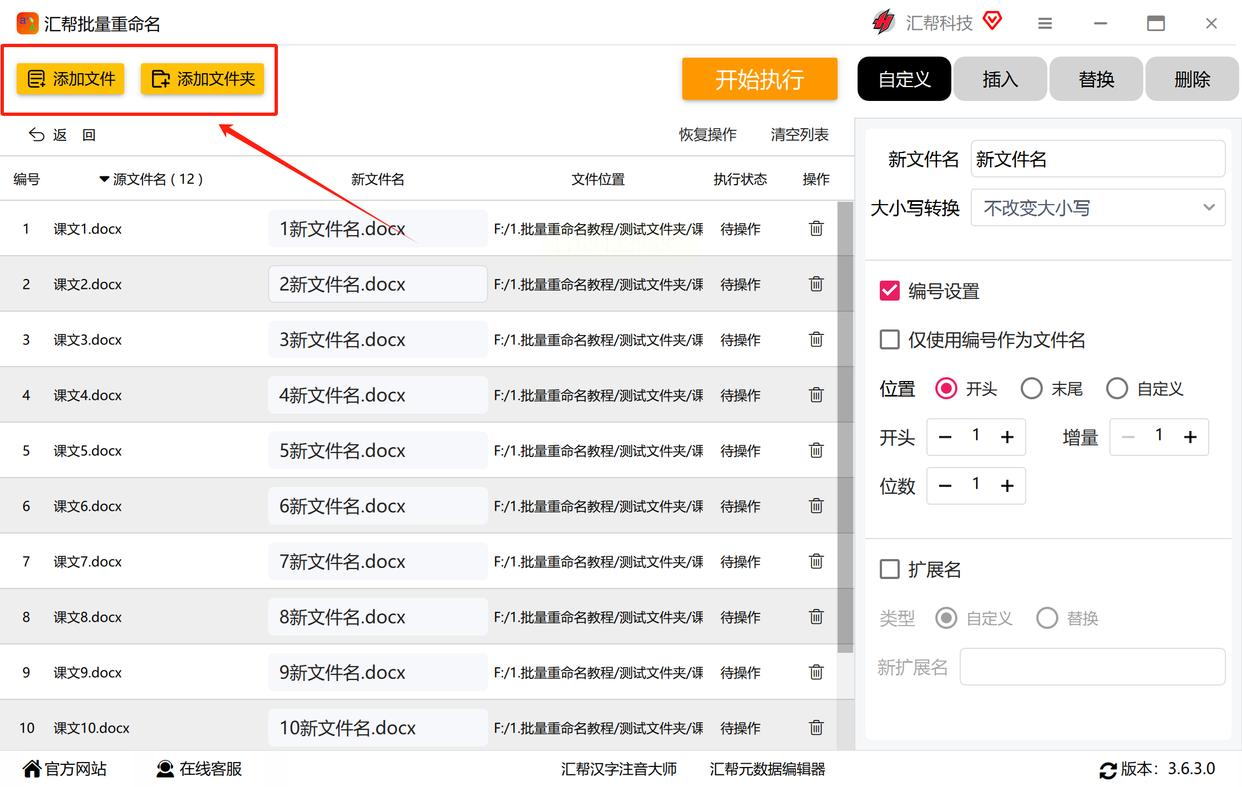The image size is (1242, 787).
Task: Click the 返回 back arrow icon
Action: [37, 135]
